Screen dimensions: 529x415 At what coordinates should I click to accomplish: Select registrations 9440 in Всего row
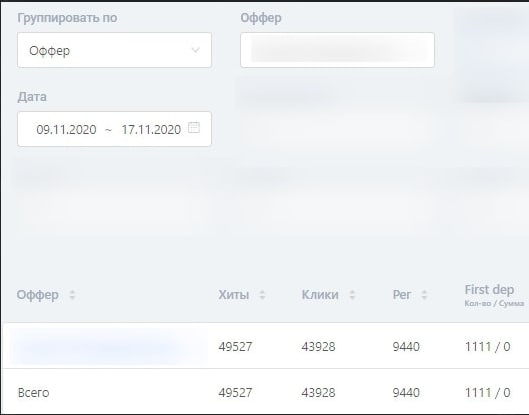click(x=406, y=393)
